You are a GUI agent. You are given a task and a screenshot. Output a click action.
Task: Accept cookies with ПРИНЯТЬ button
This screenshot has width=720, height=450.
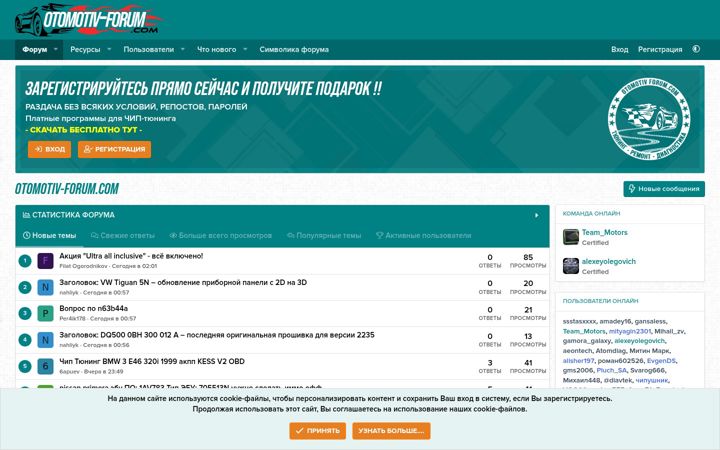(x=318, y=431)
